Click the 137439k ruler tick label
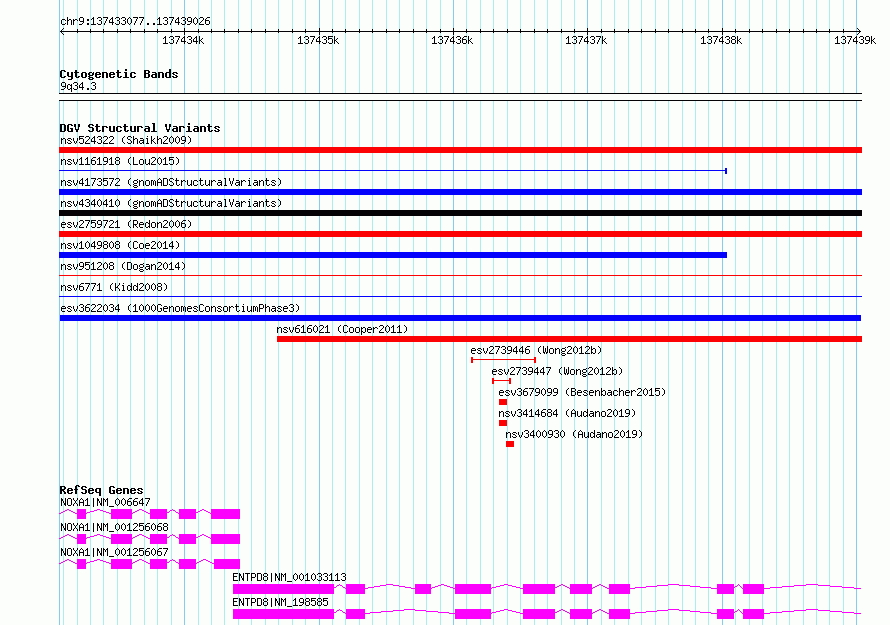 point(855,40)
